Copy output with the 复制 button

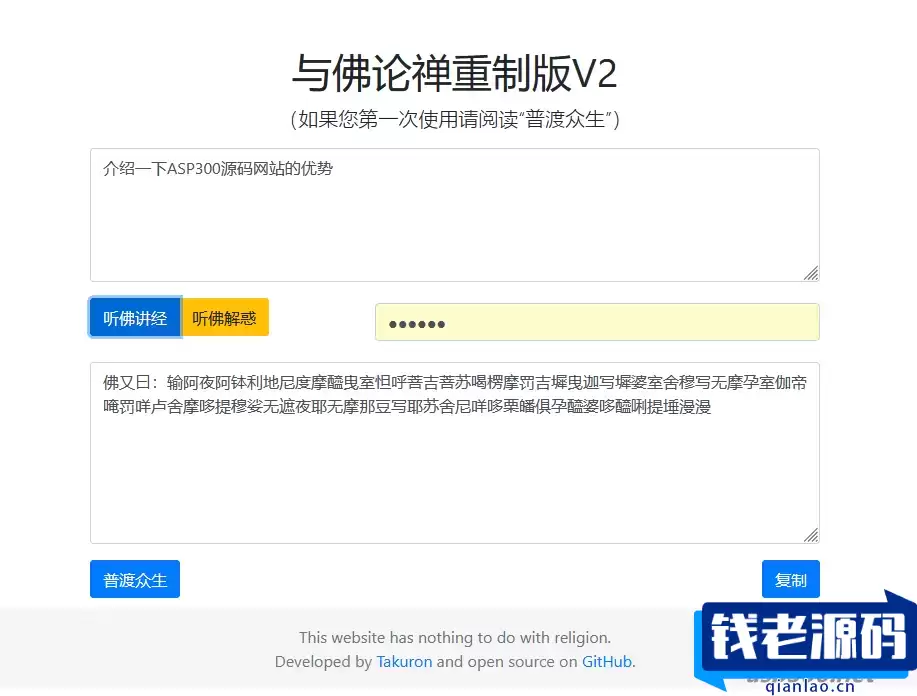pos(791,579)
